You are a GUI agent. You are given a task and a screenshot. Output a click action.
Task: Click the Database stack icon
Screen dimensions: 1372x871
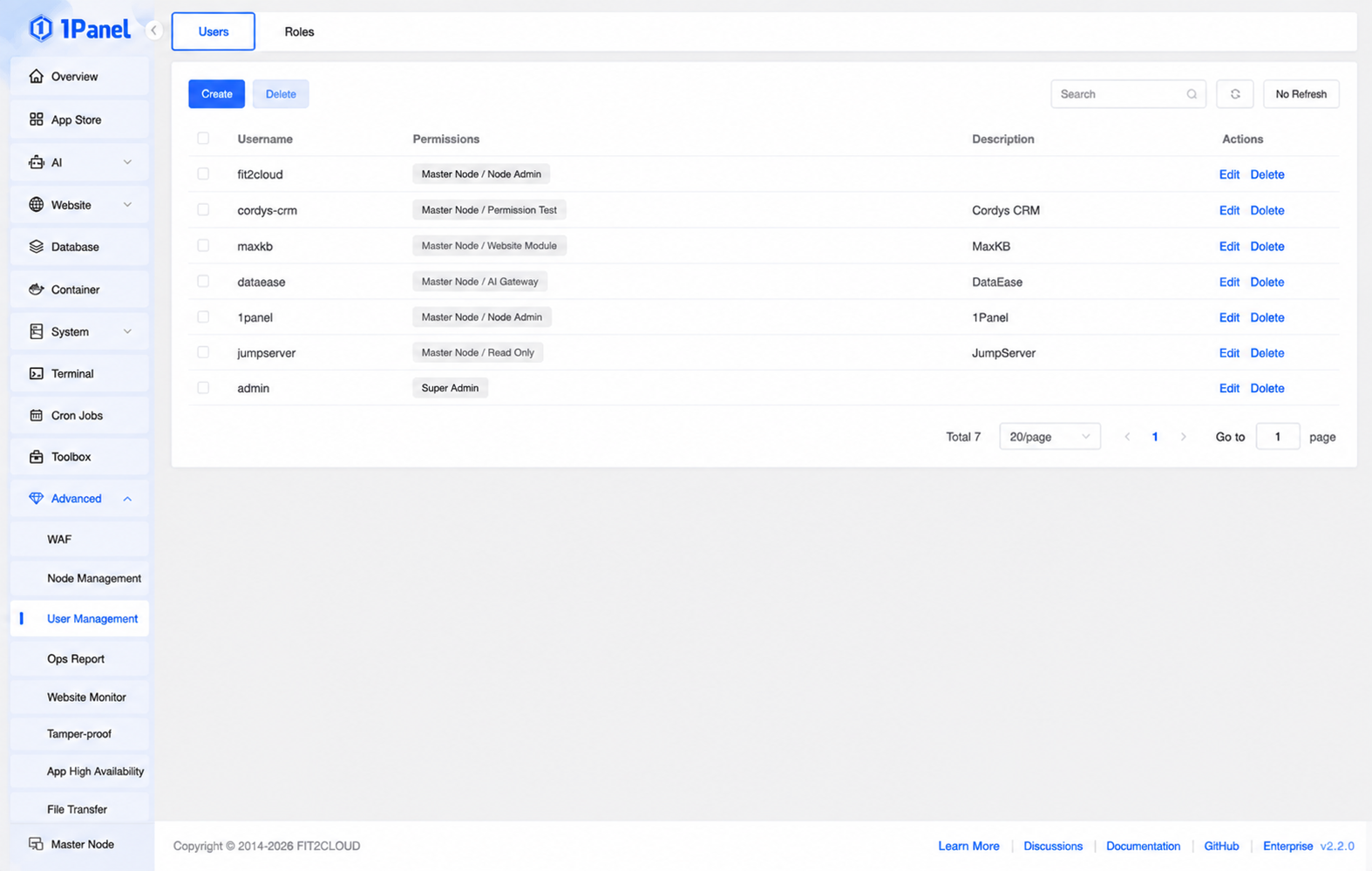point(36,247)
